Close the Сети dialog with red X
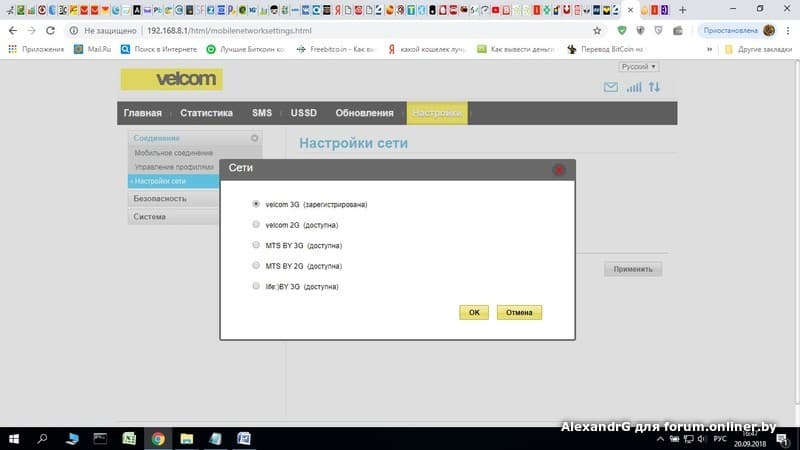This screenshot has width=800, height=450. pos(559,170)
